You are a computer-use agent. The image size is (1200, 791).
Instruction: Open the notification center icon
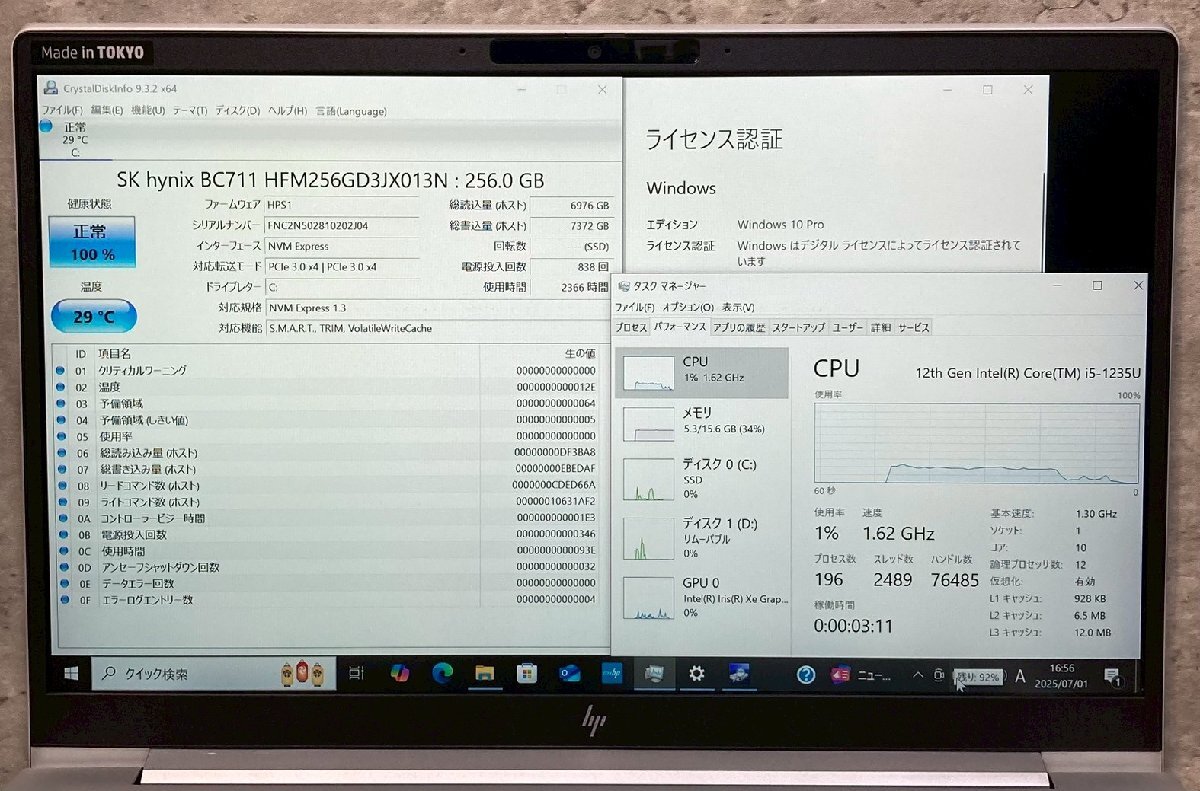tap(1111, 676)
